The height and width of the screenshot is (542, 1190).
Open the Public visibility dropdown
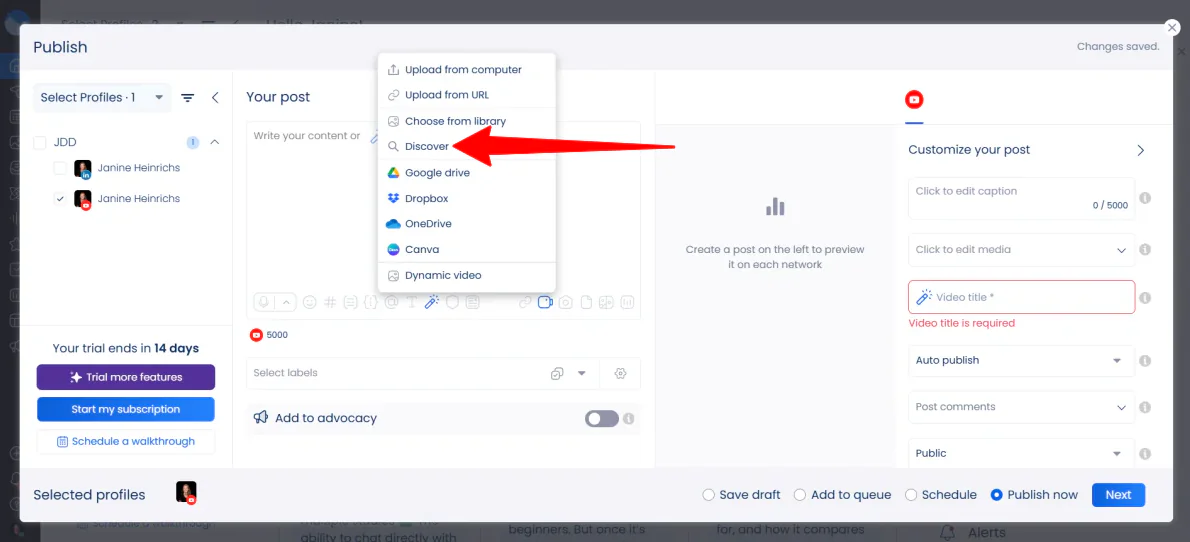click(1022, 453)
